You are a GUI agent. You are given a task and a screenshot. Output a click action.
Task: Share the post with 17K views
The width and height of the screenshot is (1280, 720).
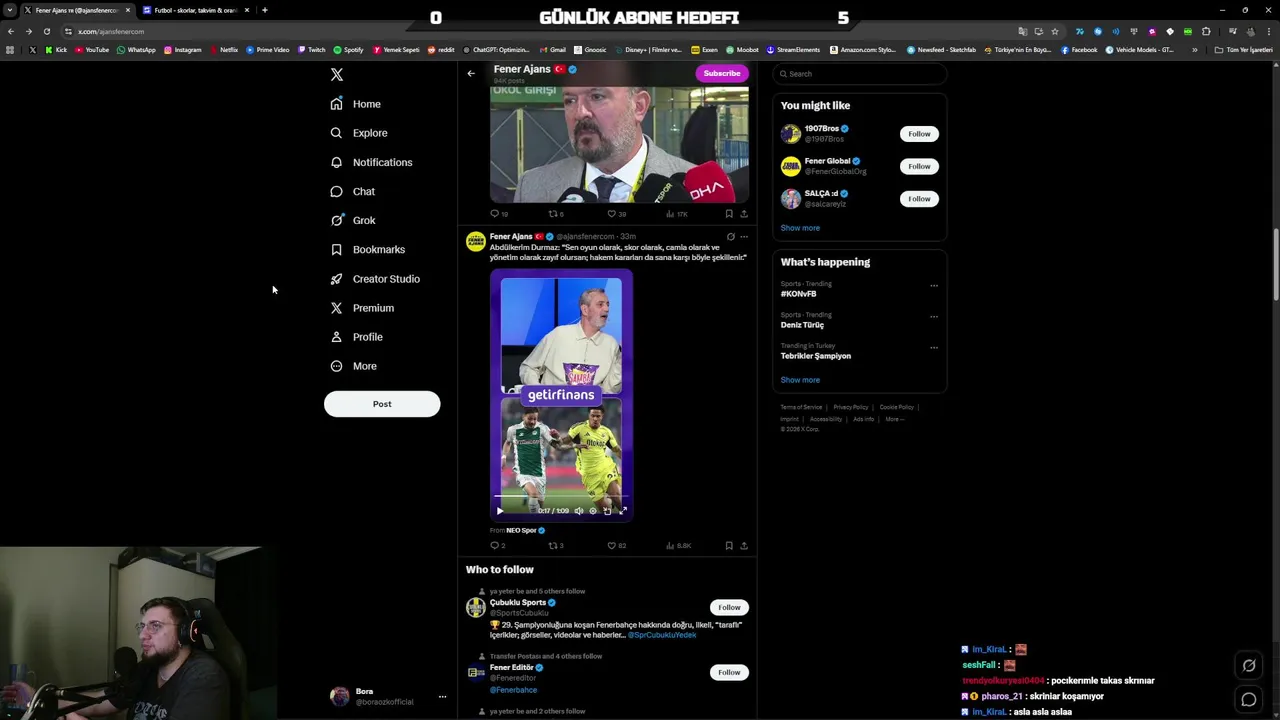[744, 213]
